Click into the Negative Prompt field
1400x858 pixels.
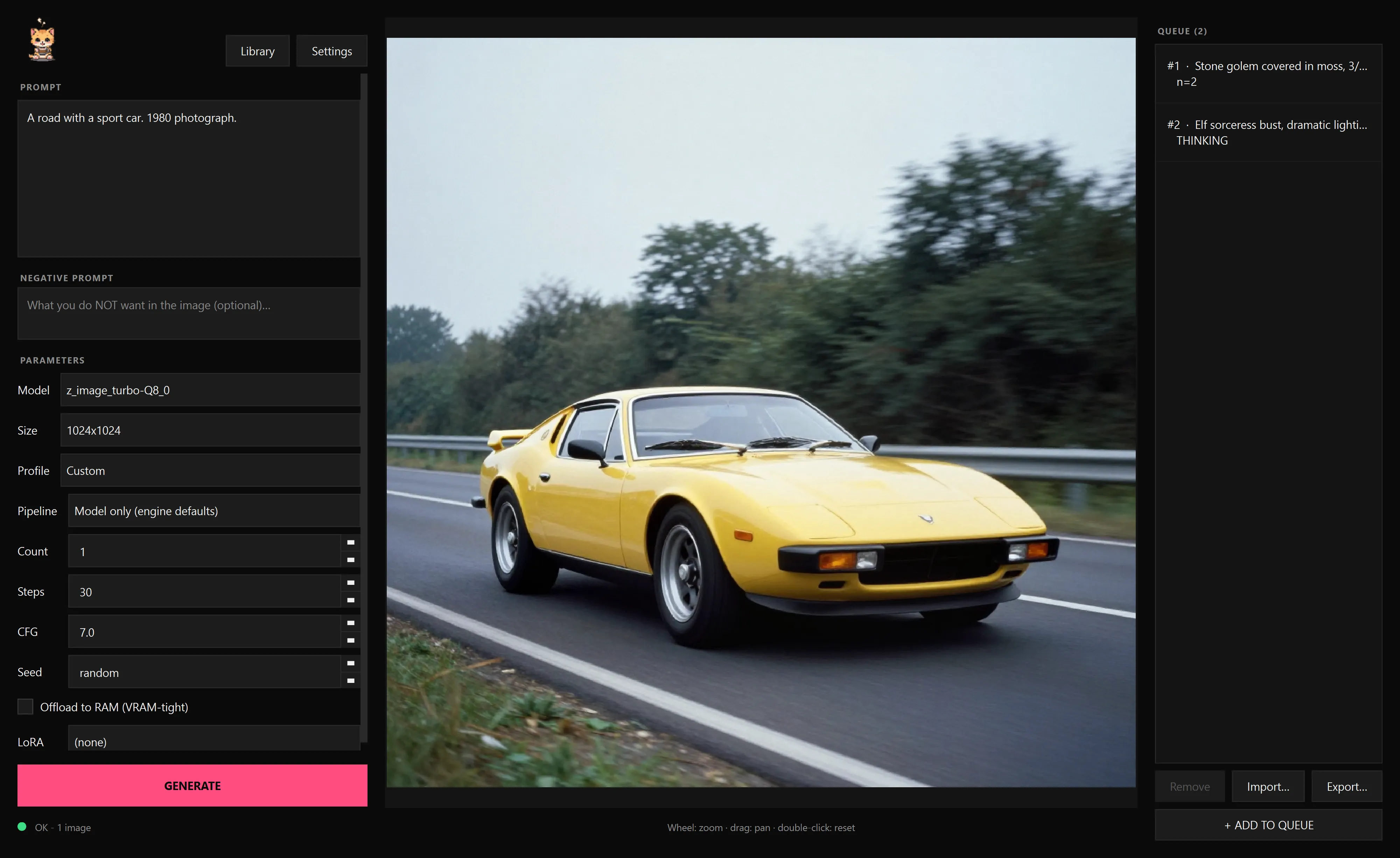pyautogui.click(x=189, y=313)
